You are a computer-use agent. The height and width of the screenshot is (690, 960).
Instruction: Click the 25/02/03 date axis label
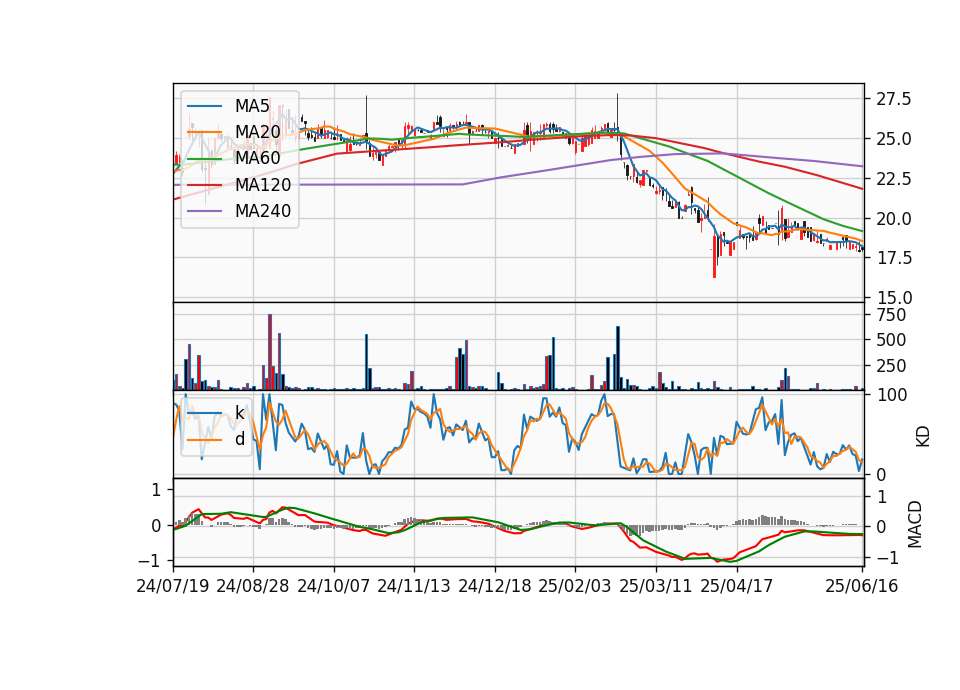[575, 586]
